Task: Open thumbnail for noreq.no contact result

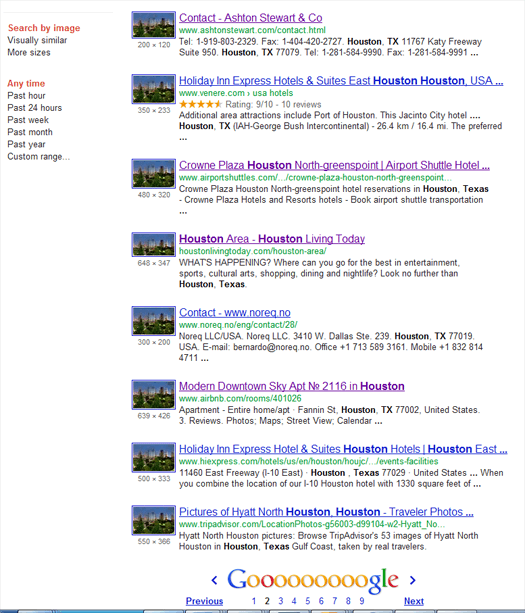Action: click(154, 321)
